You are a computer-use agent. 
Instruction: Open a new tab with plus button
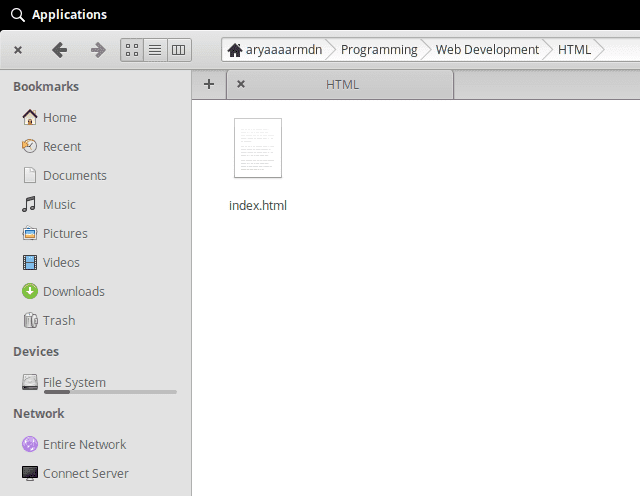tap(209, 84)
